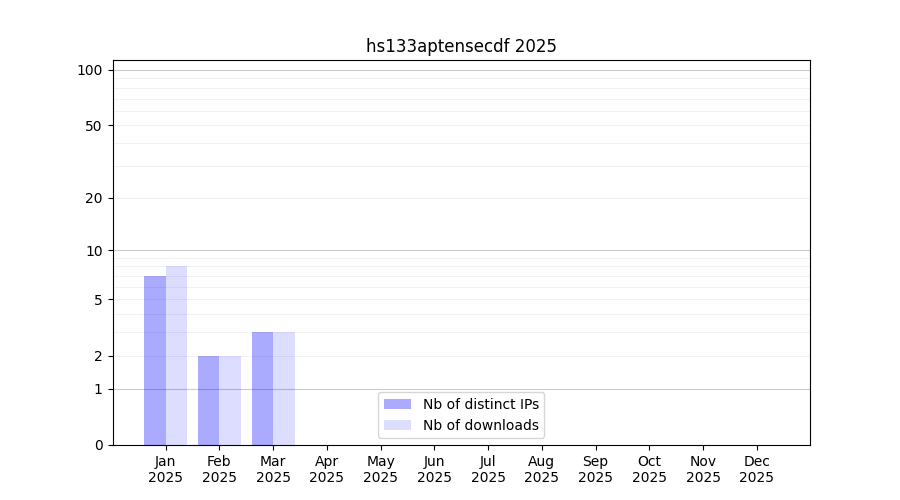This screenshot has width=900, height=500.
Task: Click the March downloads bar
Action: click(x=284, y=388)
